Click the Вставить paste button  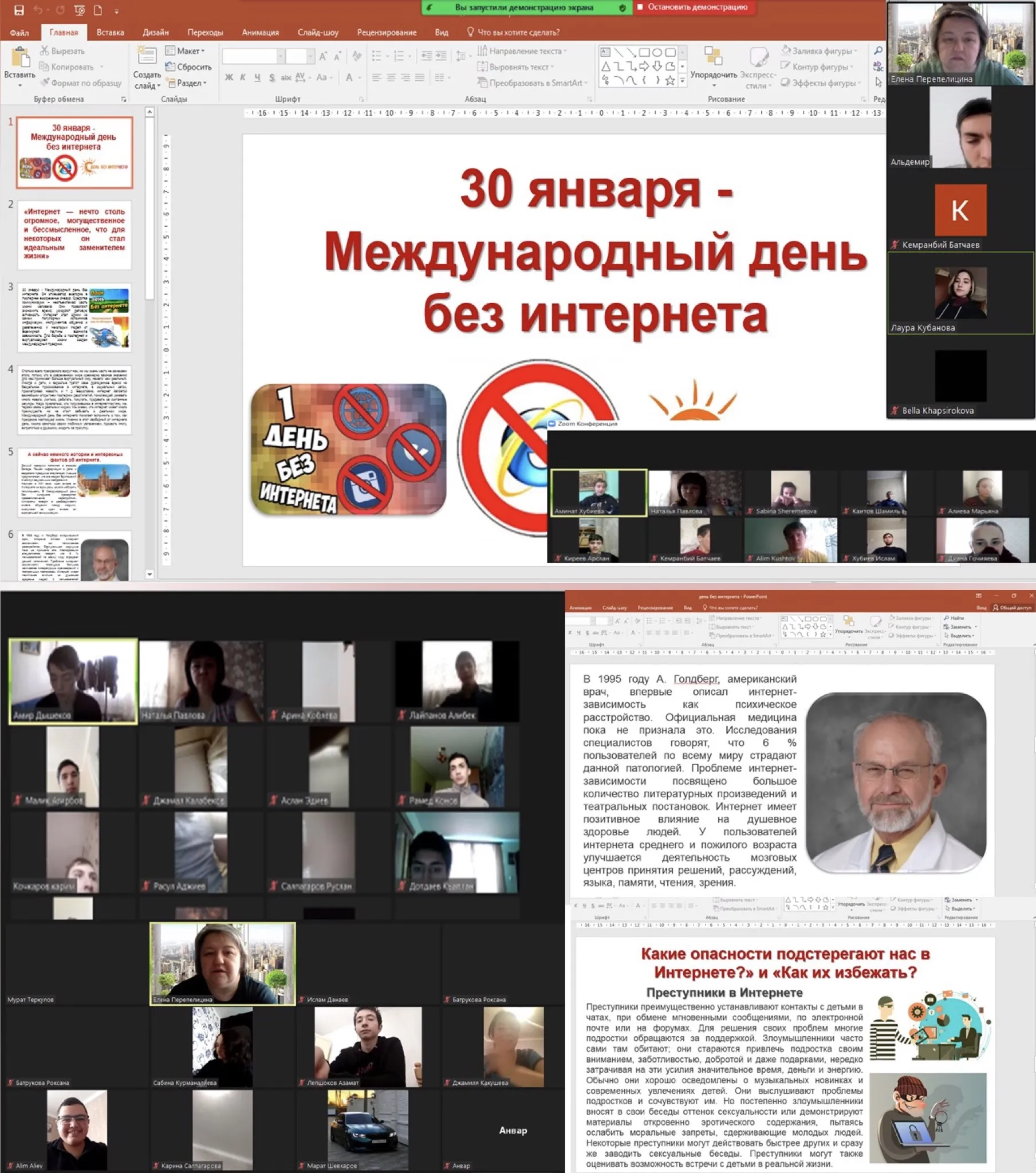point(19,66)
